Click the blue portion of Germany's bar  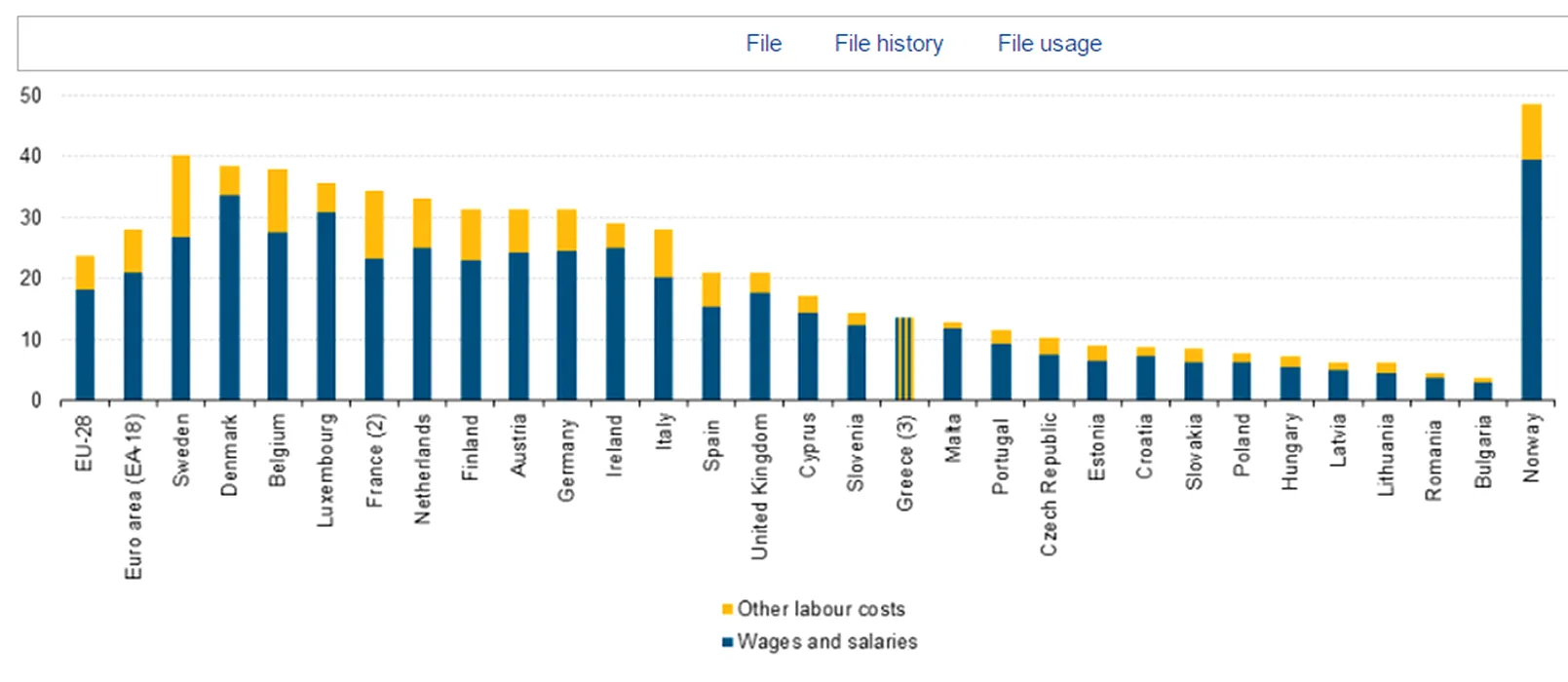[x=566, y=326]
